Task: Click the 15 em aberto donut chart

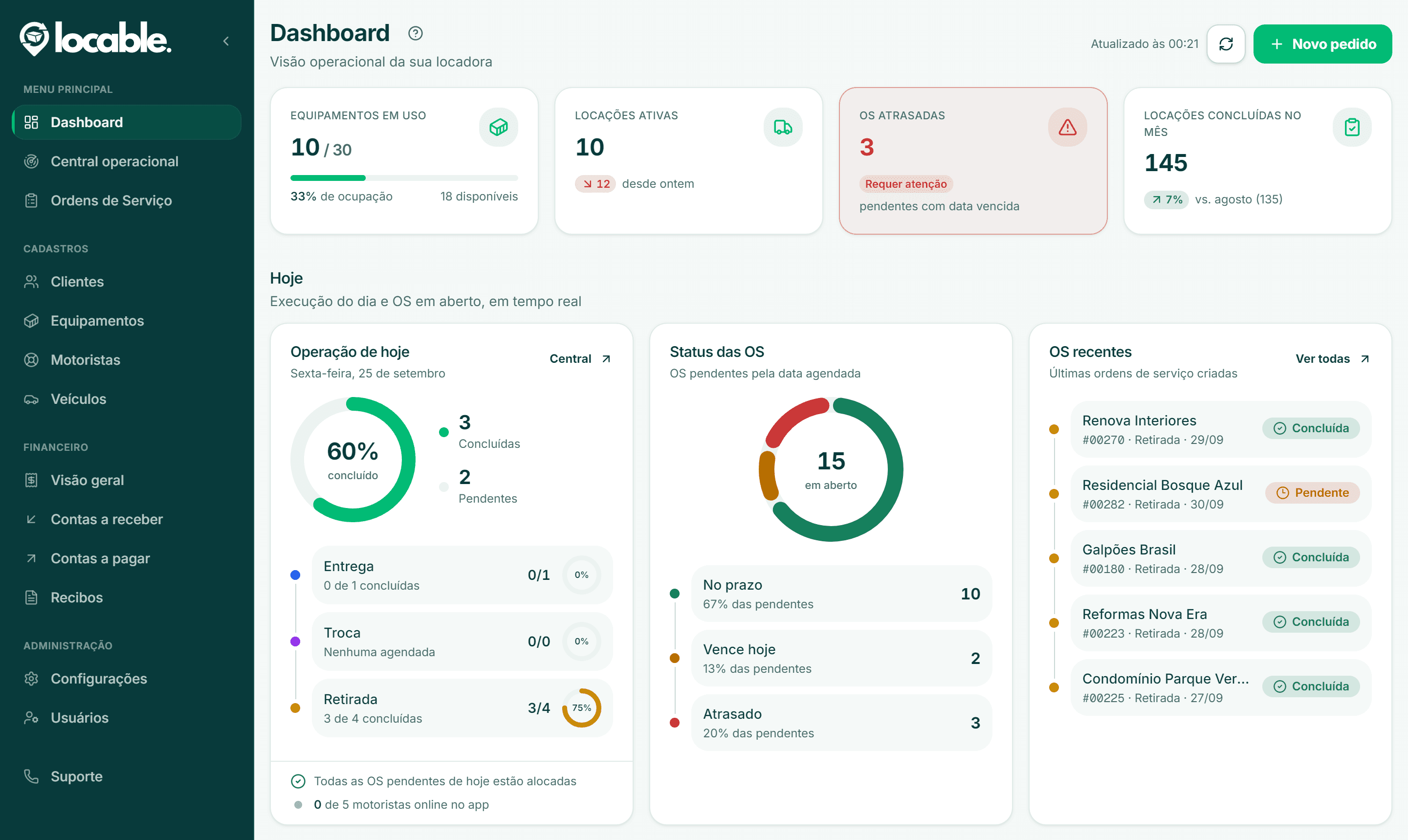Action: tap(831, 469)
